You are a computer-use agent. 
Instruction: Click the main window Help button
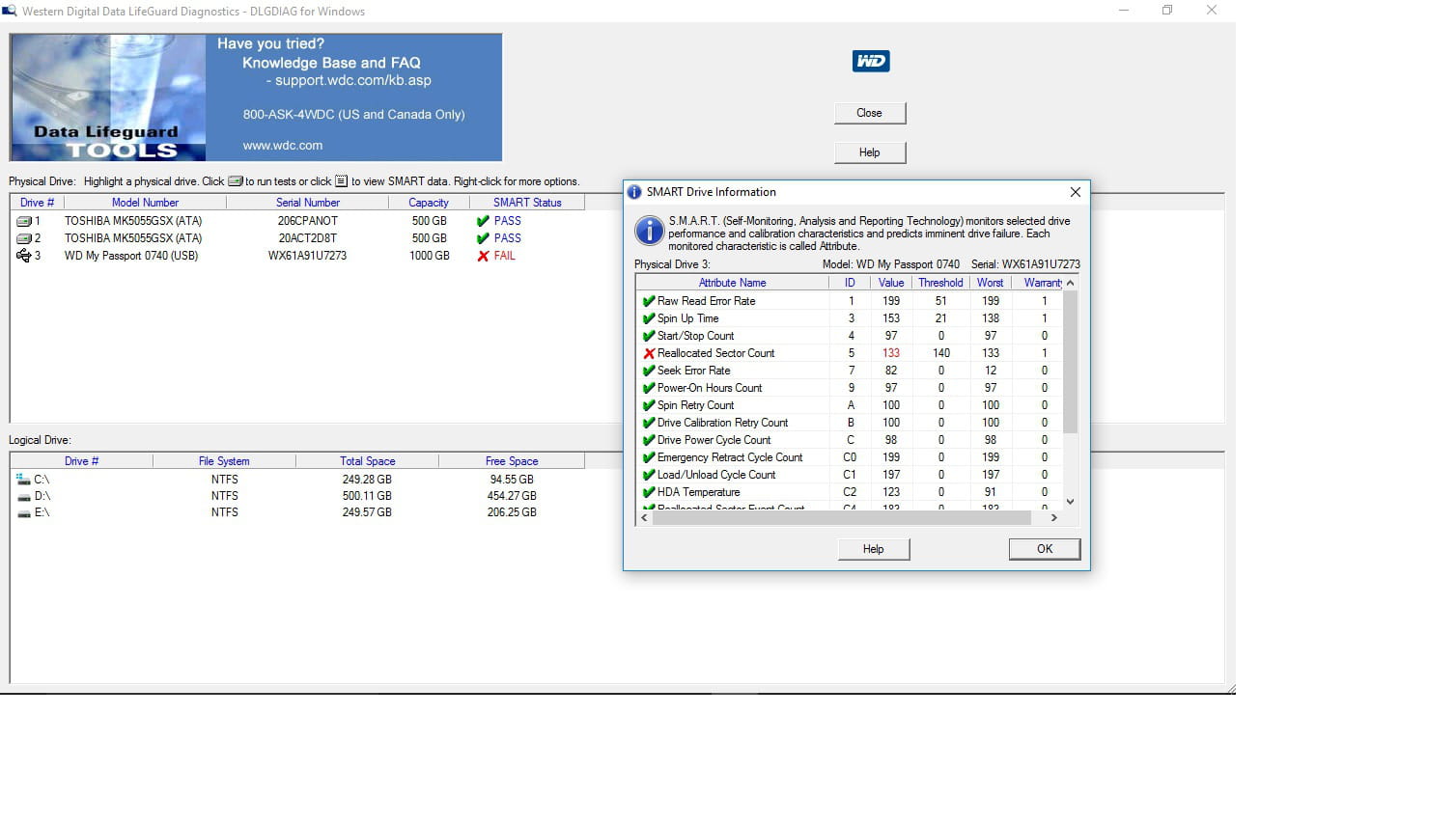coord(870,152)
